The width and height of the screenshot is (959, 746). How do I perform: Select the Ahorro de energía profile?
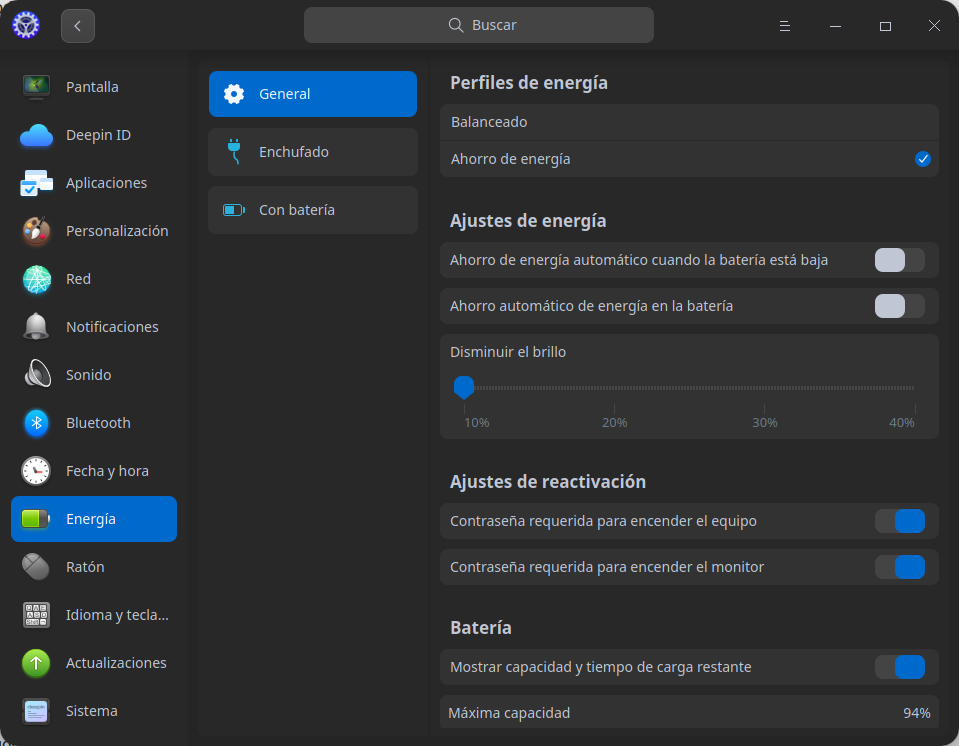click(x=689, y=159)
